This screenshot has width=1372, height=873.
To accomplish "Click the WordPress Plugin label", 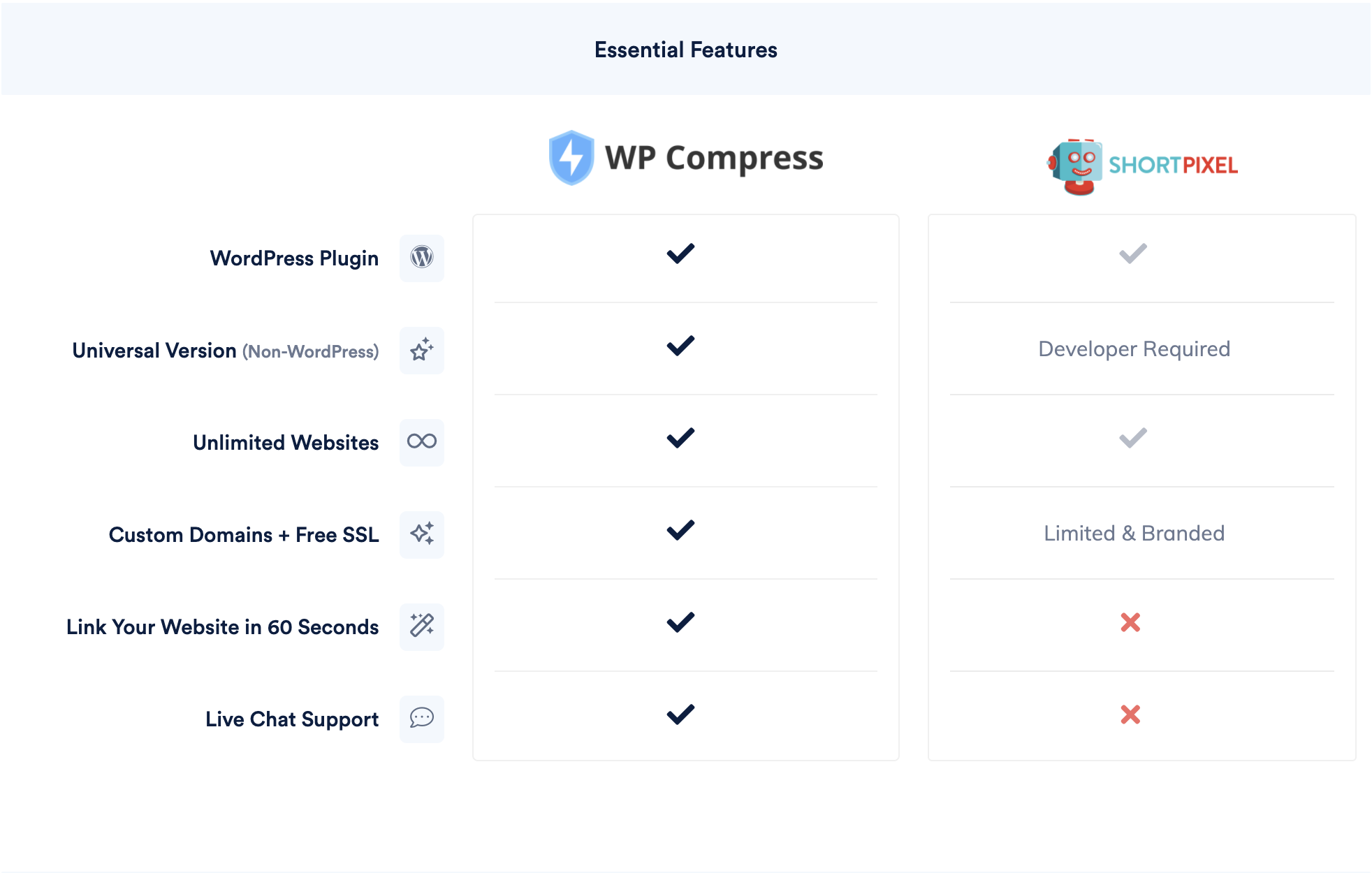I will [294, 258].
